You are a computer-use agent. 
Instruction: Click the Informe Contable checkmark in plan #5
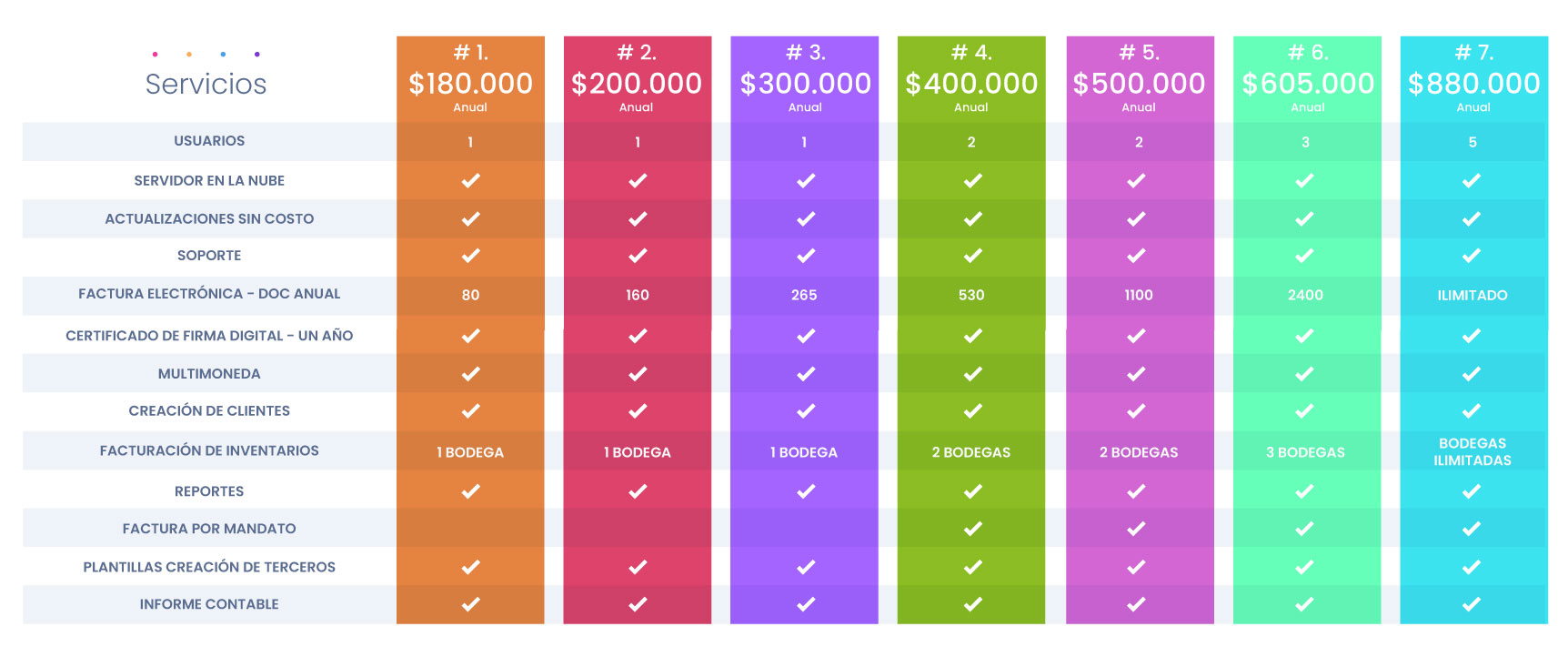[1136, 604]
